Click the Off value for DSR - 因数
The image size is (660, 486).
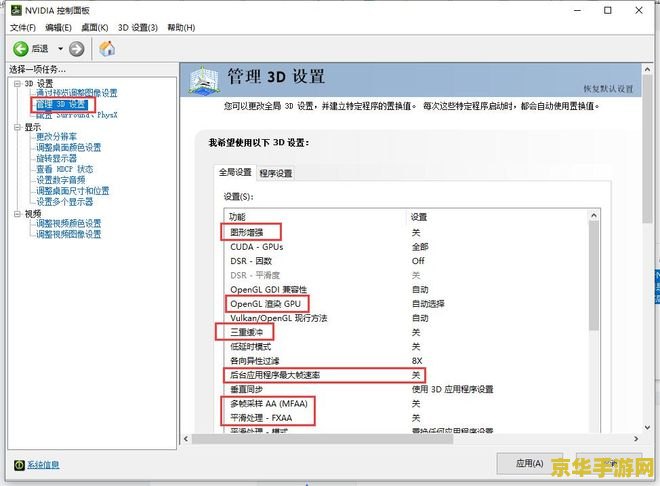pyautogui.click(x=418, y=261)
